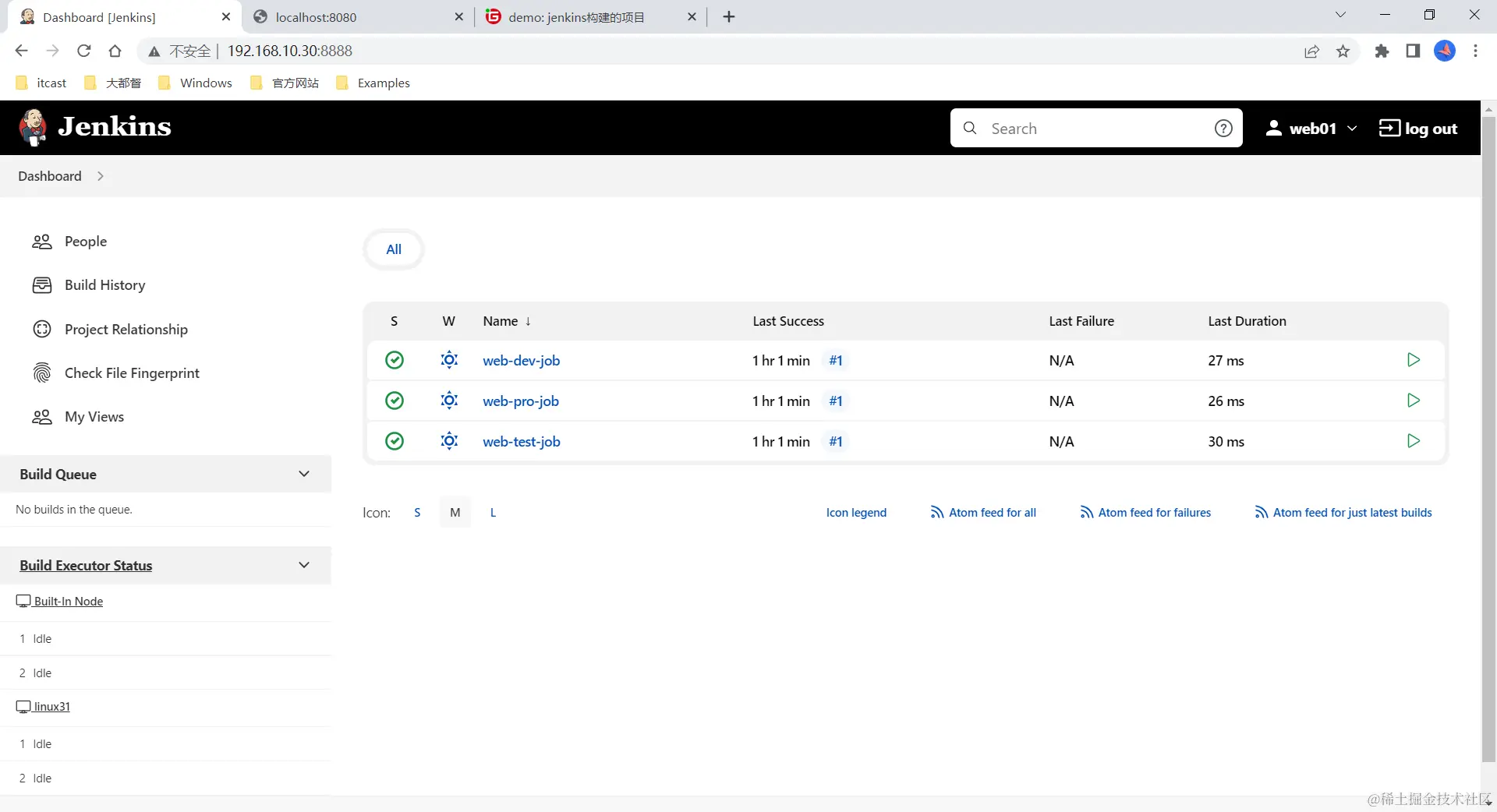Switch to the localhost:8080 browser tab
The image size is (1497, 812).
359,17
